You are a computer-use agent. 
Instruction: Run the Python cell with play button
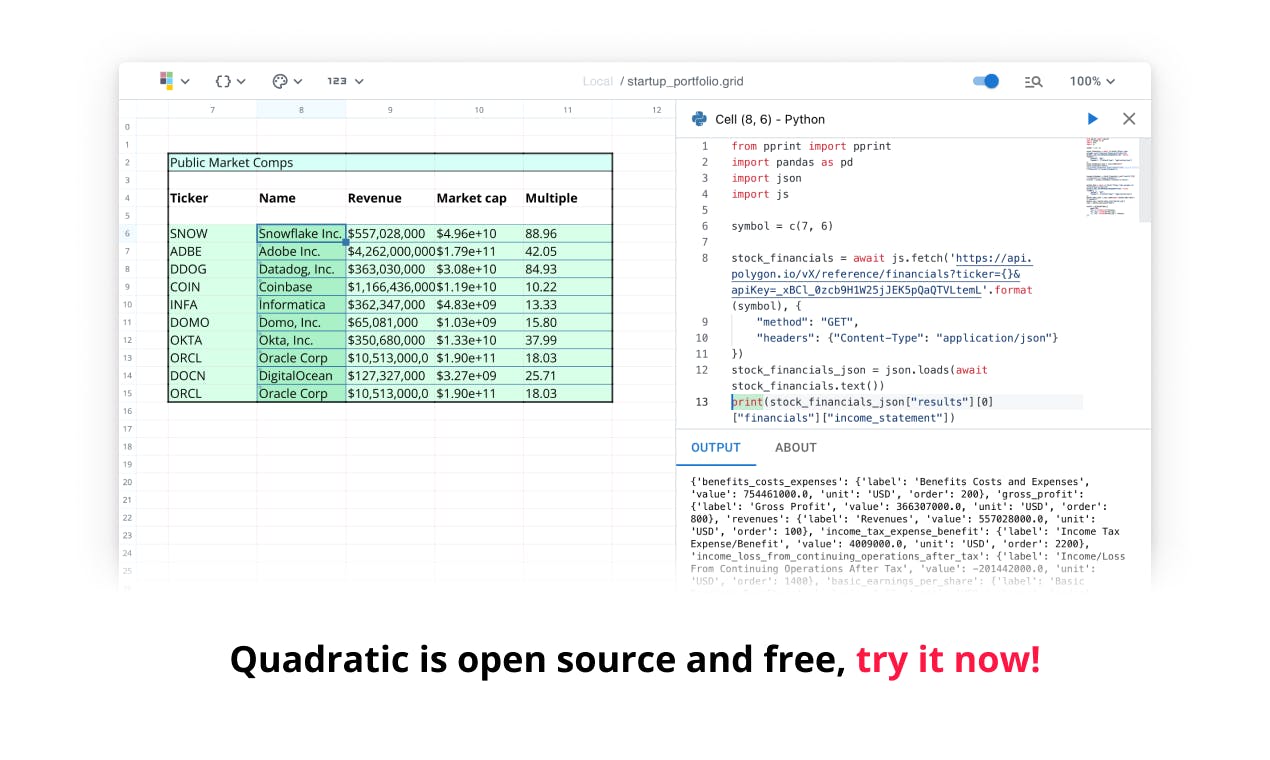click(x=1092, y=119)
